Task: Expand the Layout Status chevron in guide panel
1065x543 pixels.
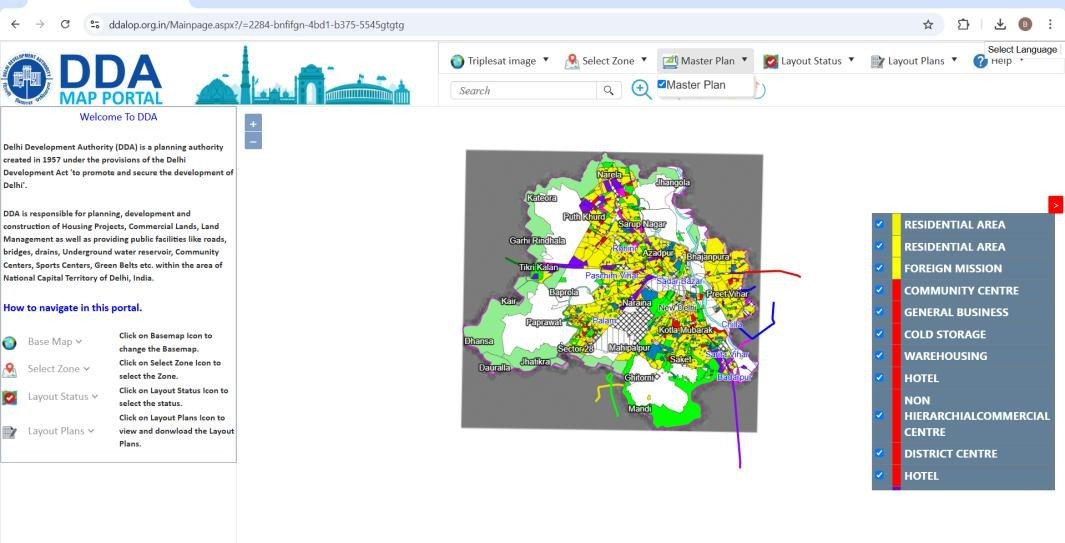Action: coord(94,396)
